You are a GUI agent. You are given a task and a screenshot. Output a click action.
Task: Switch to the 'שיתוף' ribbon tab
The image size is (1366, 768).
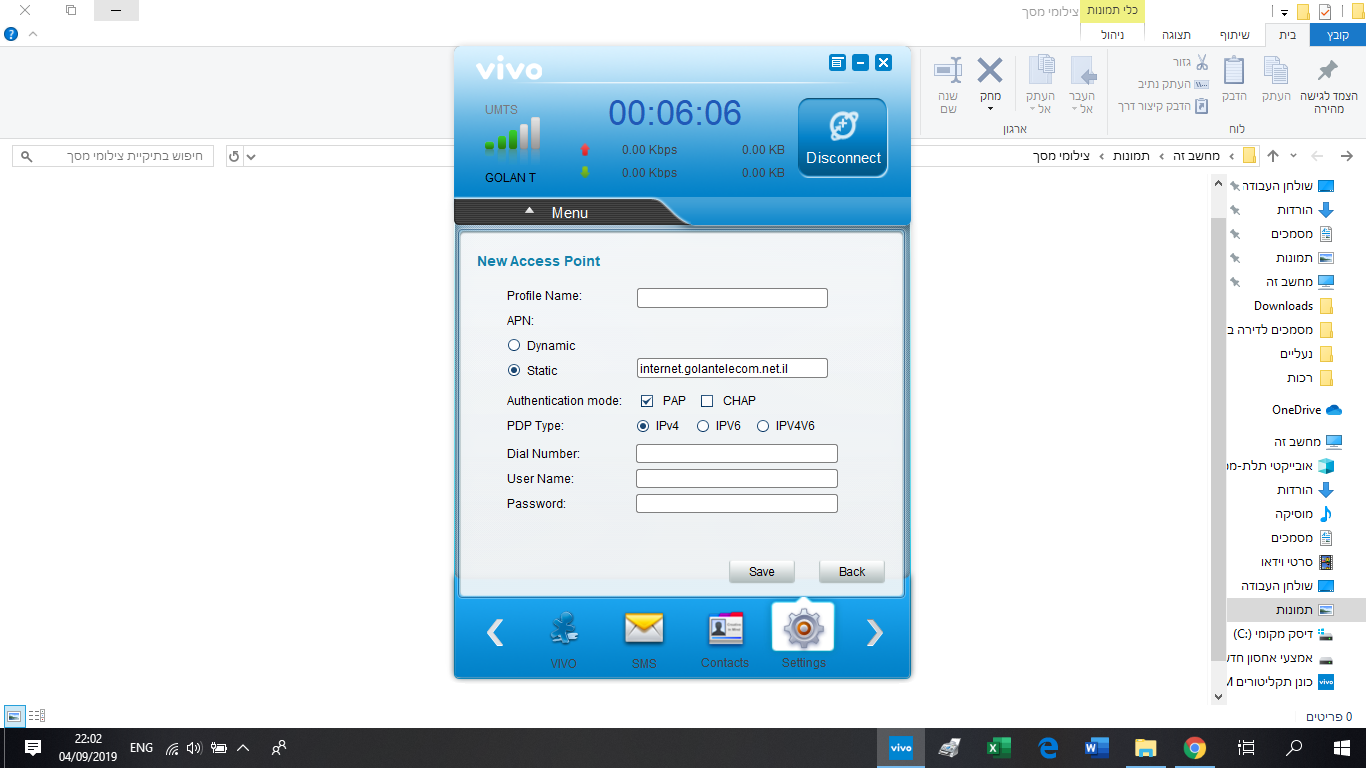click(1235, 35)
